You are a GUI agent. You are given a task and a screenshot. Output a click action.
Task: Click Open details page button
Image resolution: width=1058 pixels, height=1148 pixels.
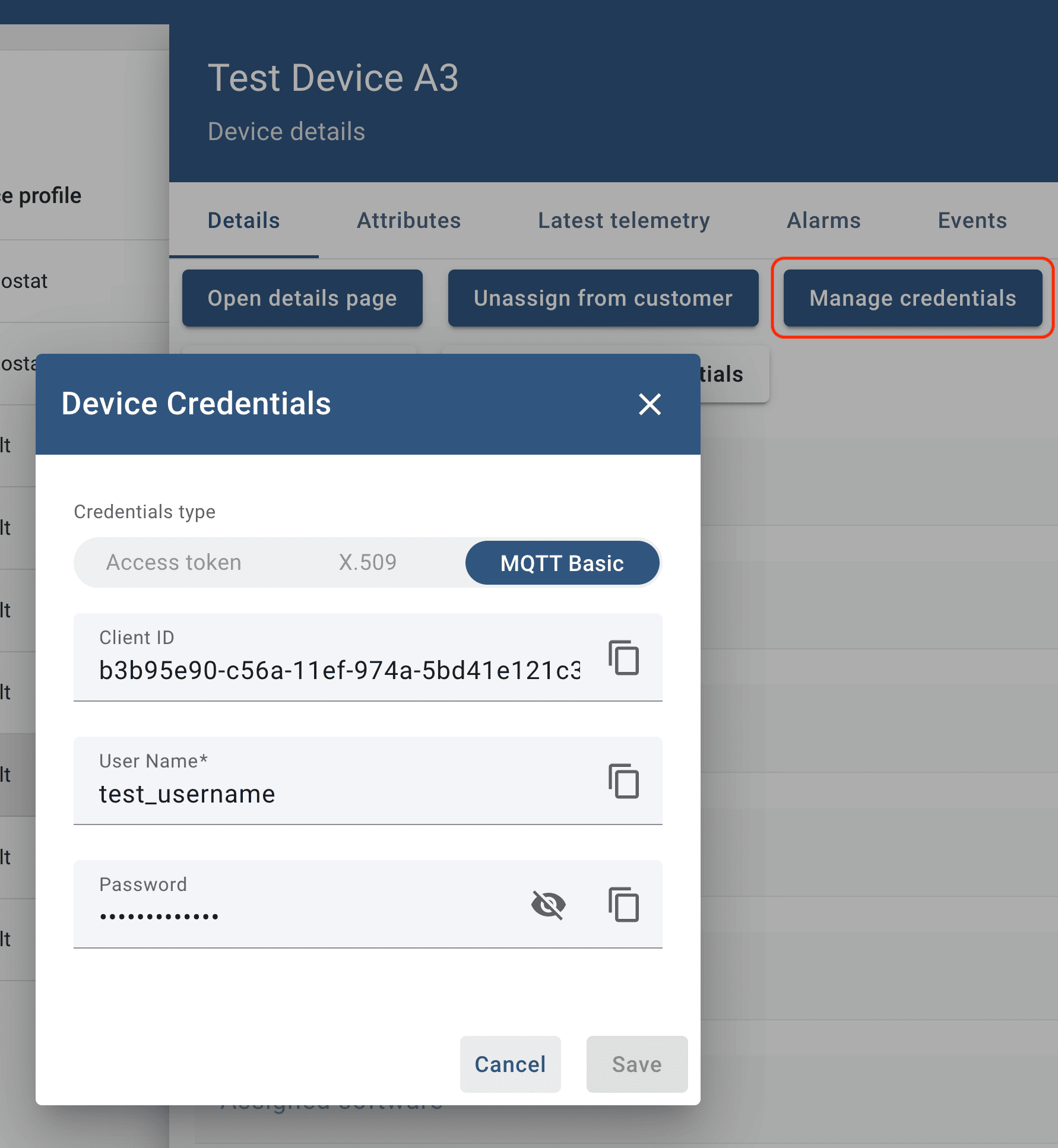pos(302,298)
